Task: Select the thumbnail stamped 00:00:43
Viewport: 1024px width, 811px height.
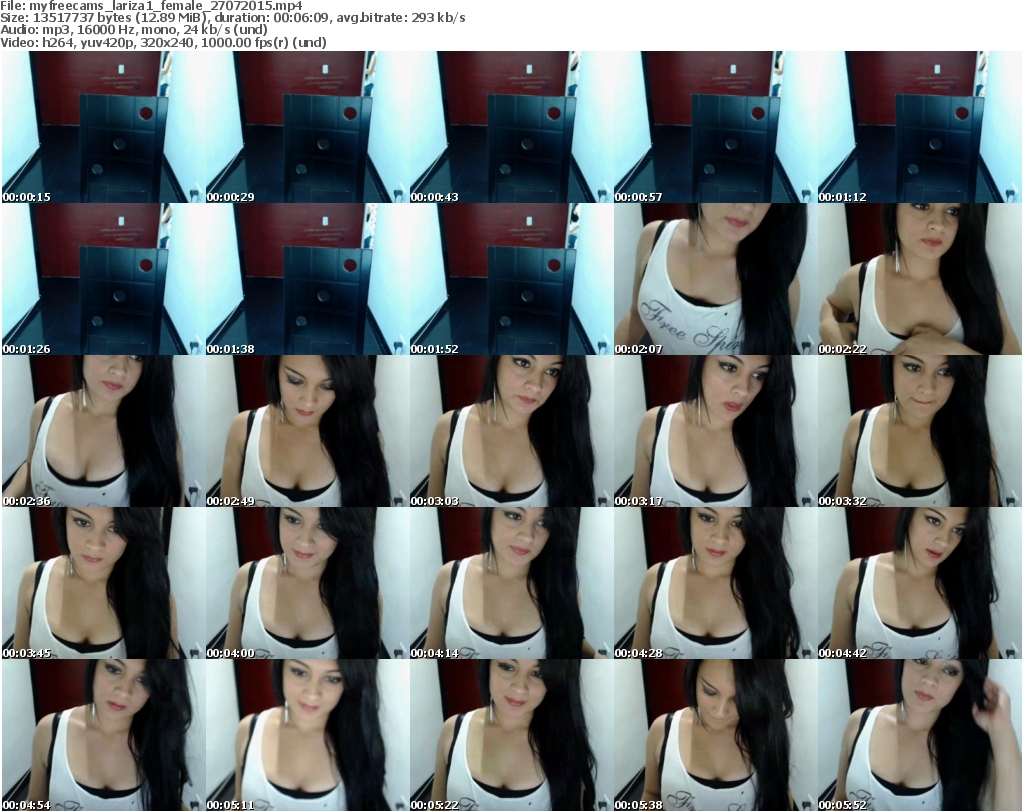Action: pos(511,127)
